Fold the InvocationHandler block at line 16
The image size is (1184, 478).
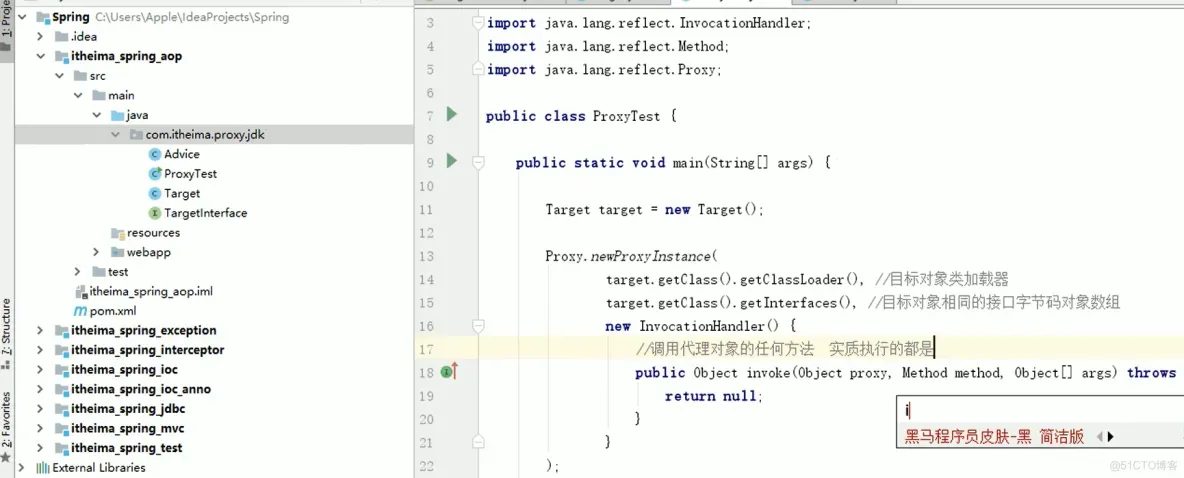click(477, 325)
